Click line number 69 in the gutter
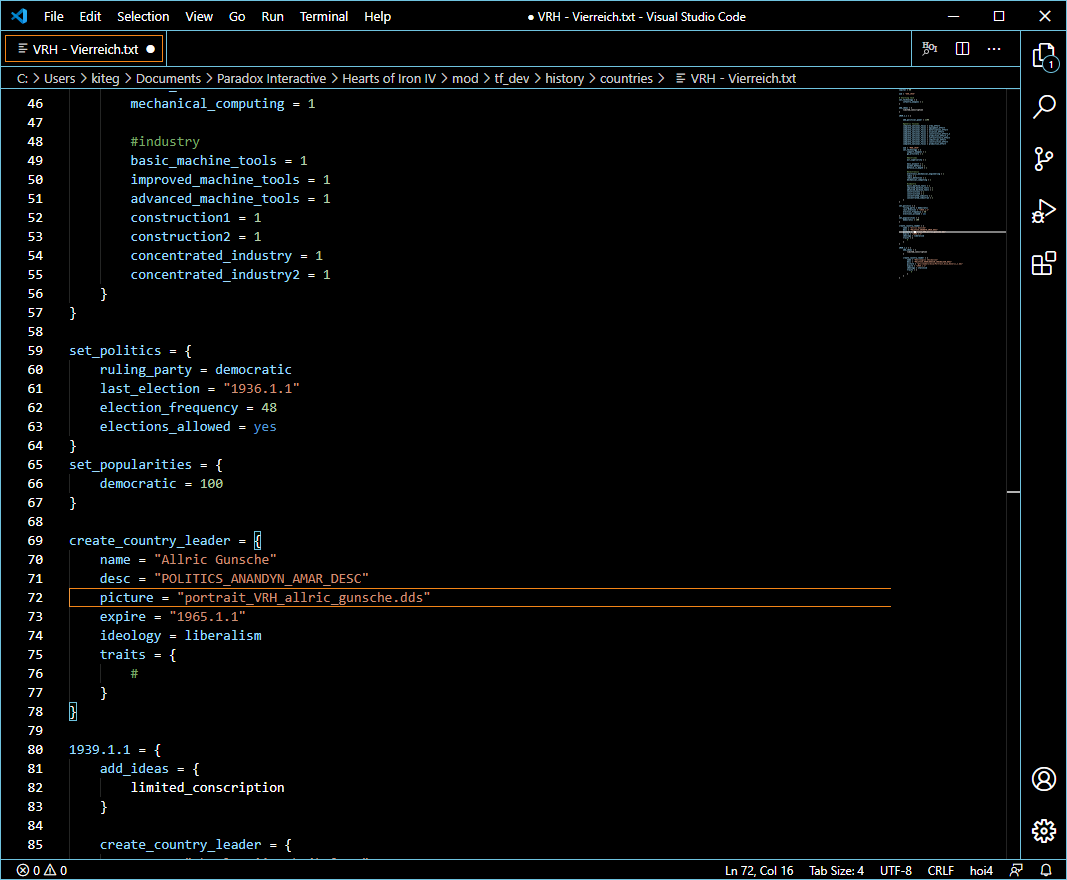Image resolution: width=1067 pixels, height=880 pixels. pyautogui.click(x=35, y=540)
